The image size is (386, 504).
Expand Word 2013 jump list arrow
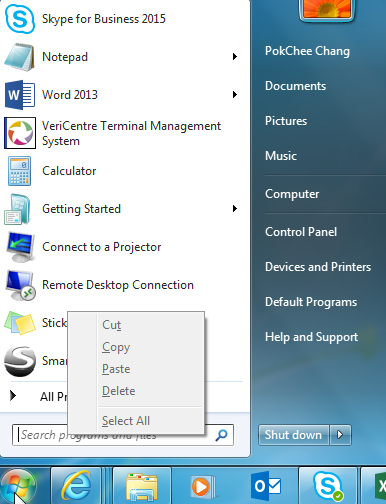coord(235,95)
